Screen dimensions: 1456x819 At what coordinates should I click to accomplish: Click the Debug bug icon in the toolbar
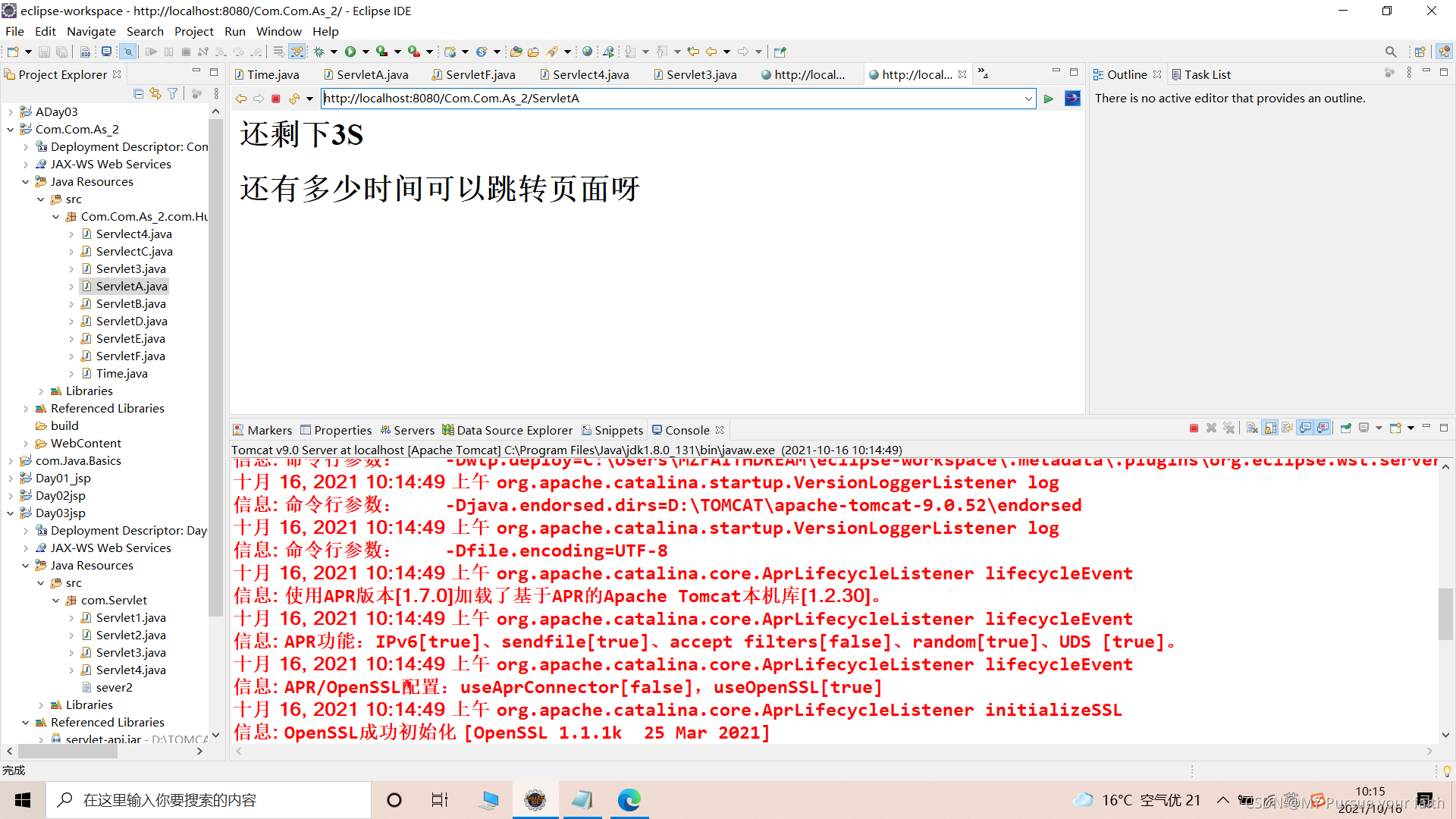319,52
